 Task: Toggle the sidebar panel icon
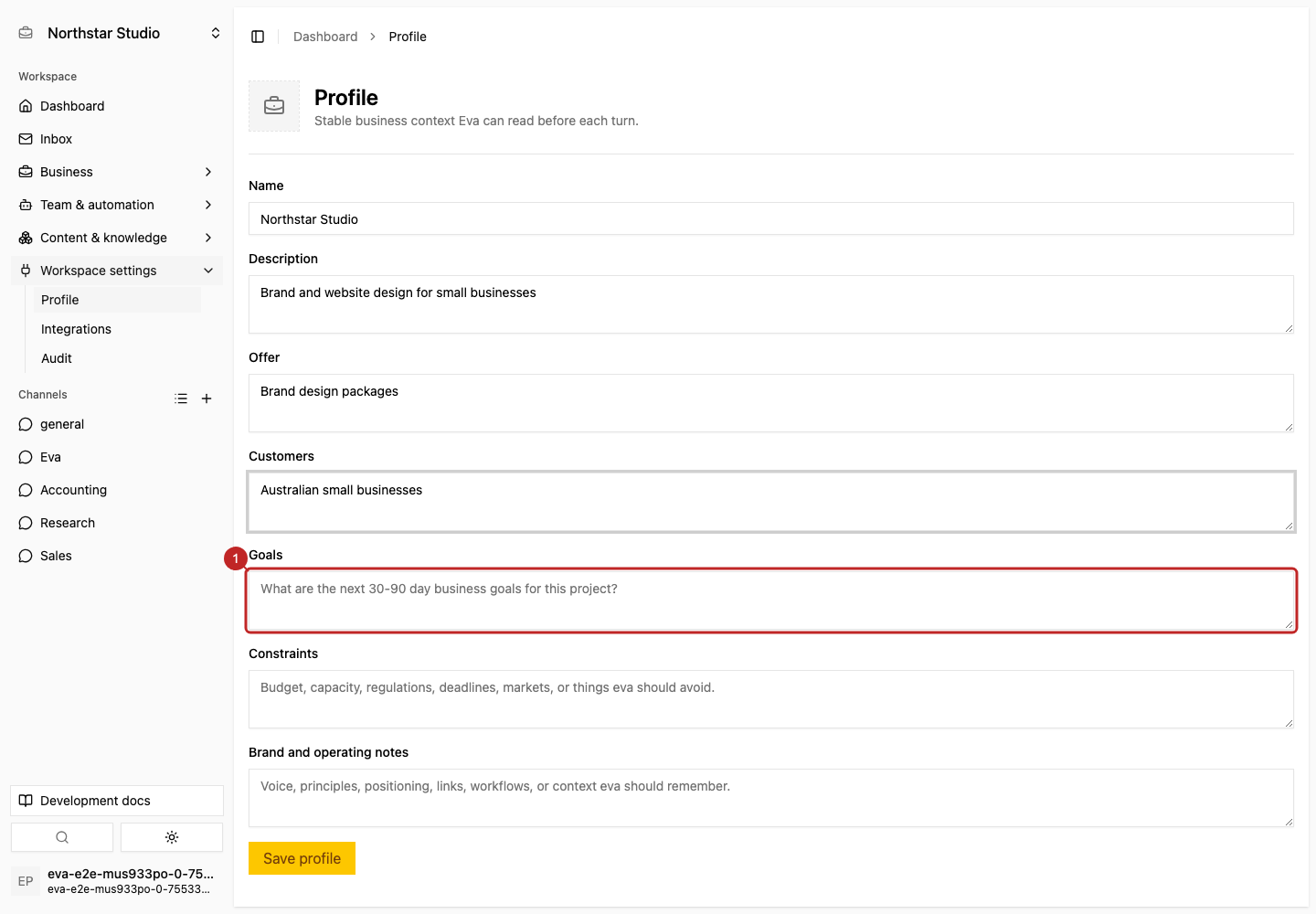(x=258, y=37)
